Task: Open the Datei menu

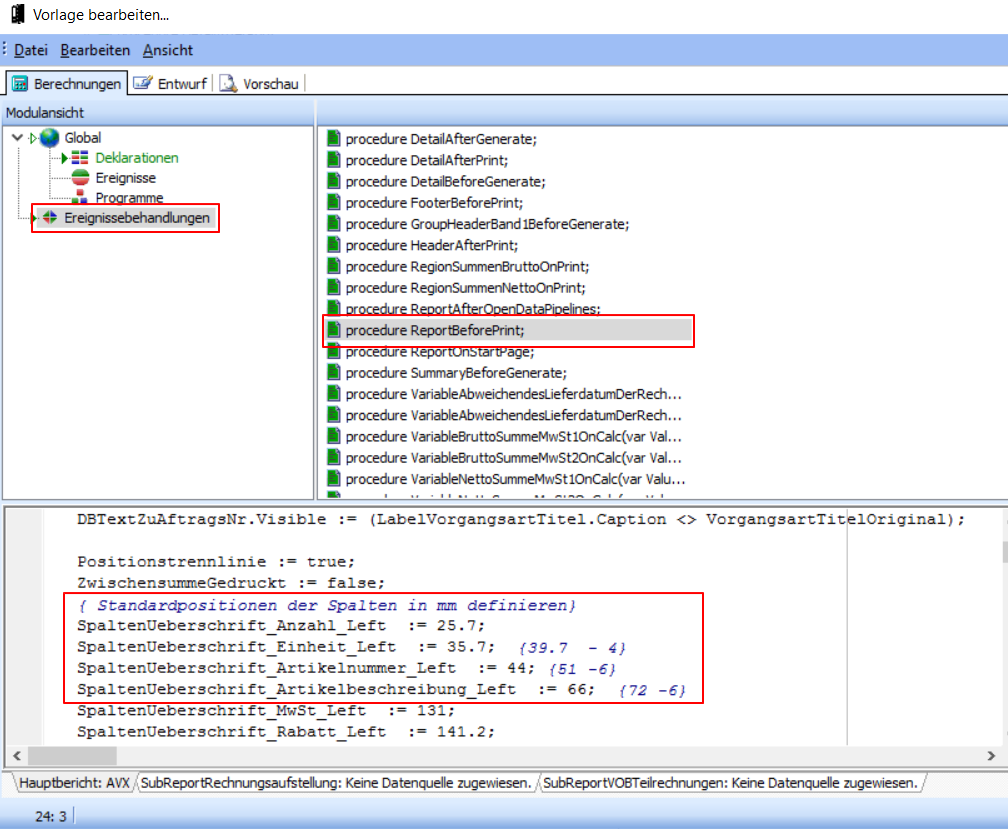Action: click(x=31, y=50)
